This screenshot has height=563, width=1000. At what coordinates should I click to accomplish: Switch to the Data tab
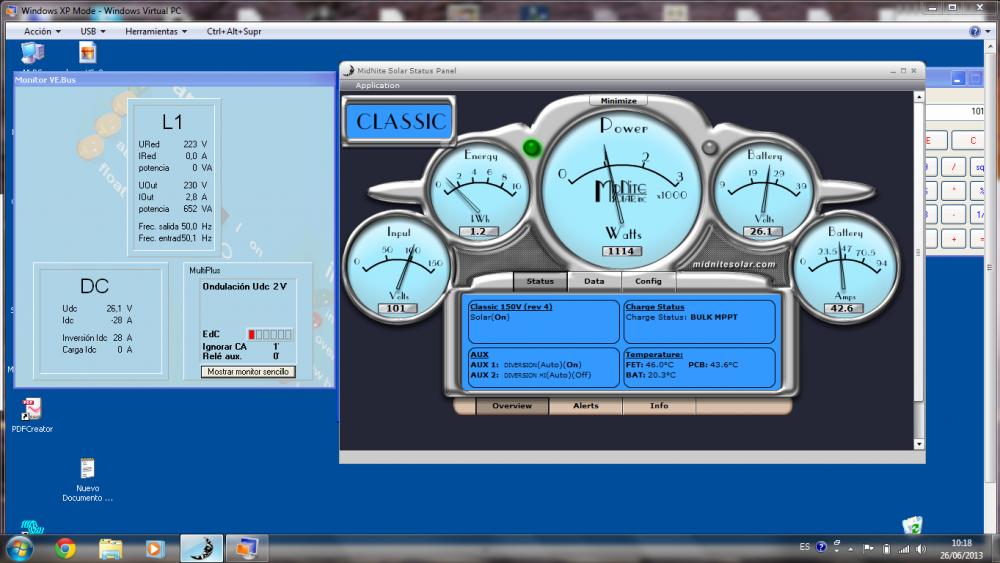click(594, 281)
